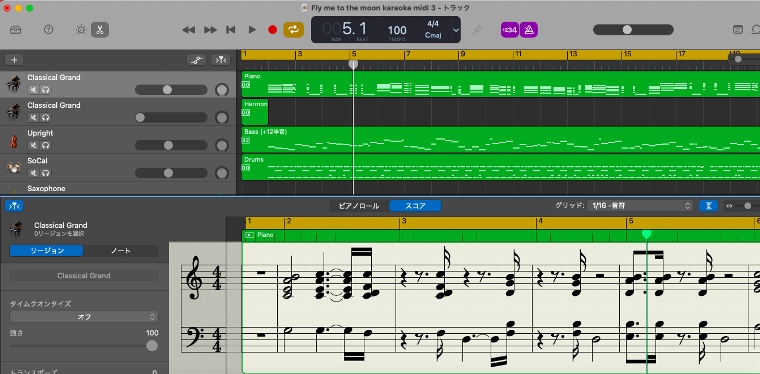Screen dimensions: 760x374
Task: Click the Upright track pan knob
Action: (222, 145)
